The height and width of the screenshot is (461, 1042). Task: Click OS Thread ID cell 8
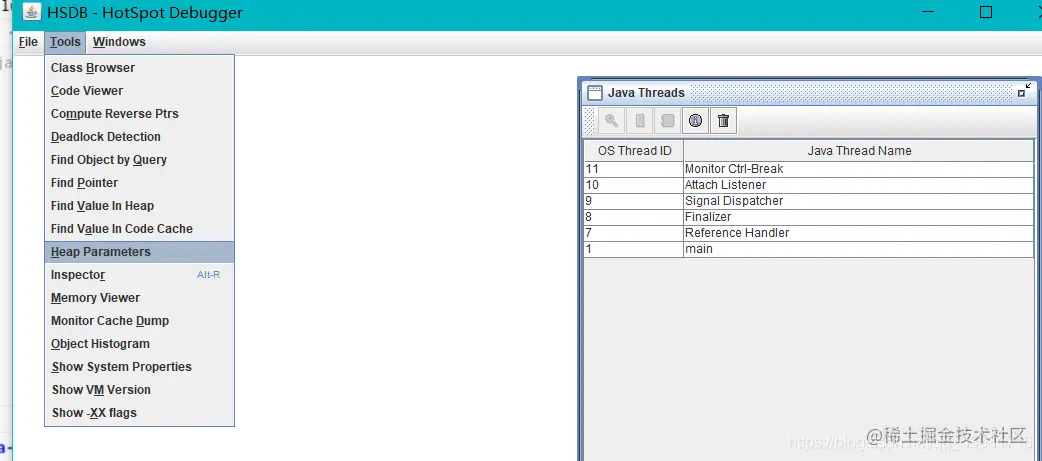[634, 217]
